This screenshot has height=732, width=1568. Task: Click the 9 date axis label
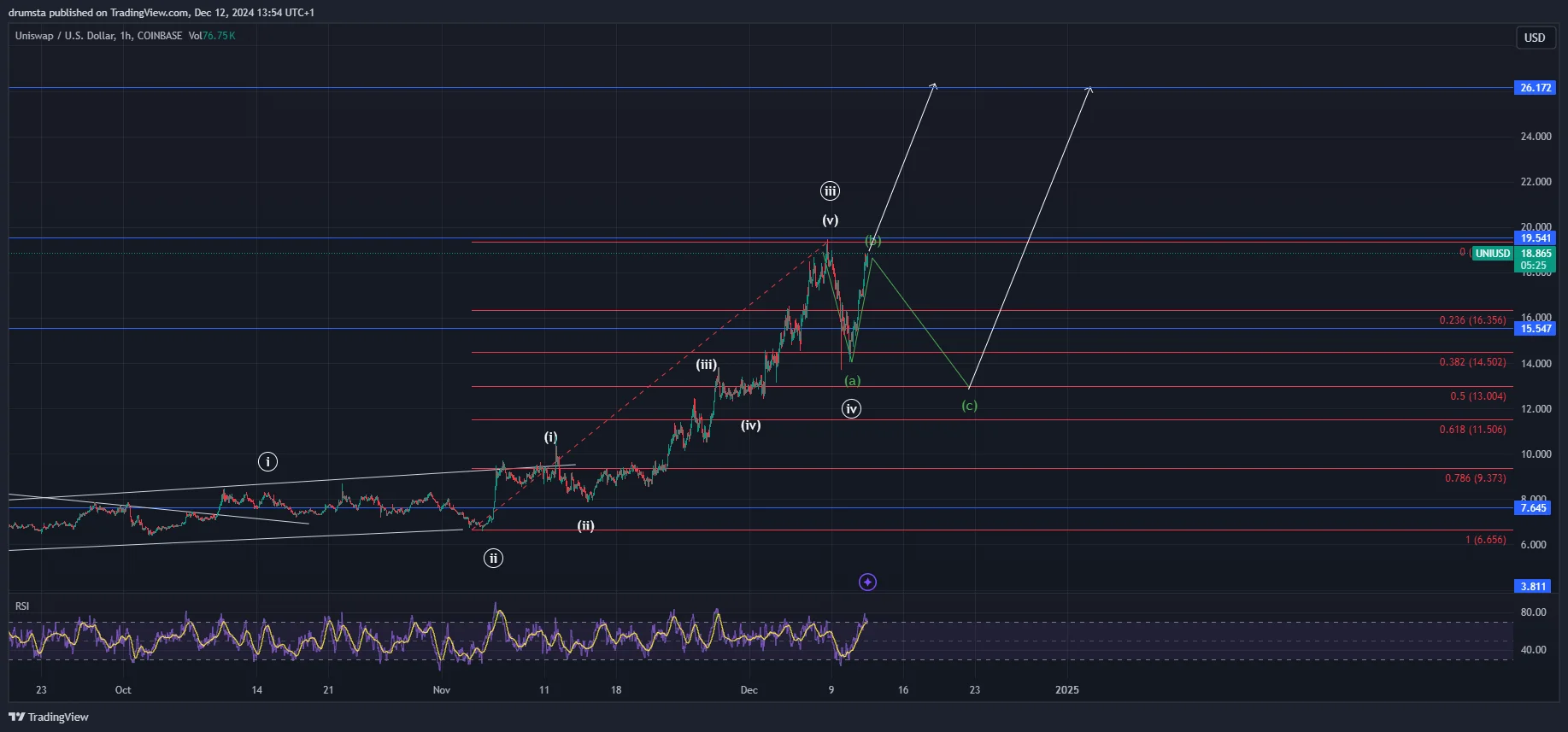[831, 690]
